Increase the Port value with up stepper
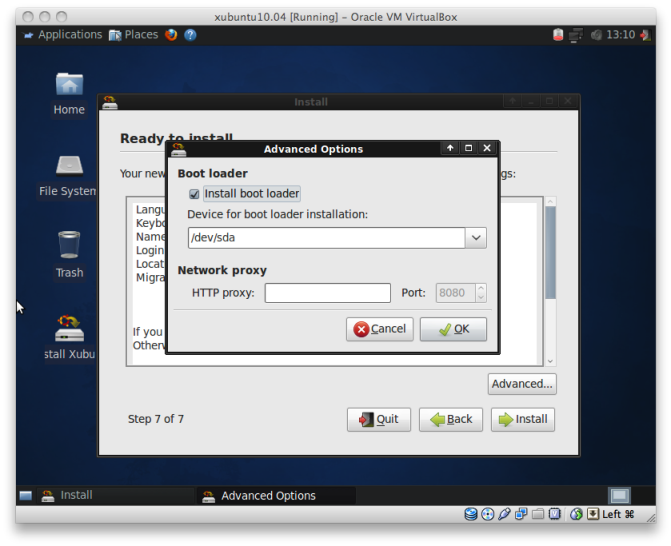Image resolution: width=671 pixels, height=546 pixels. click(481, 288)
